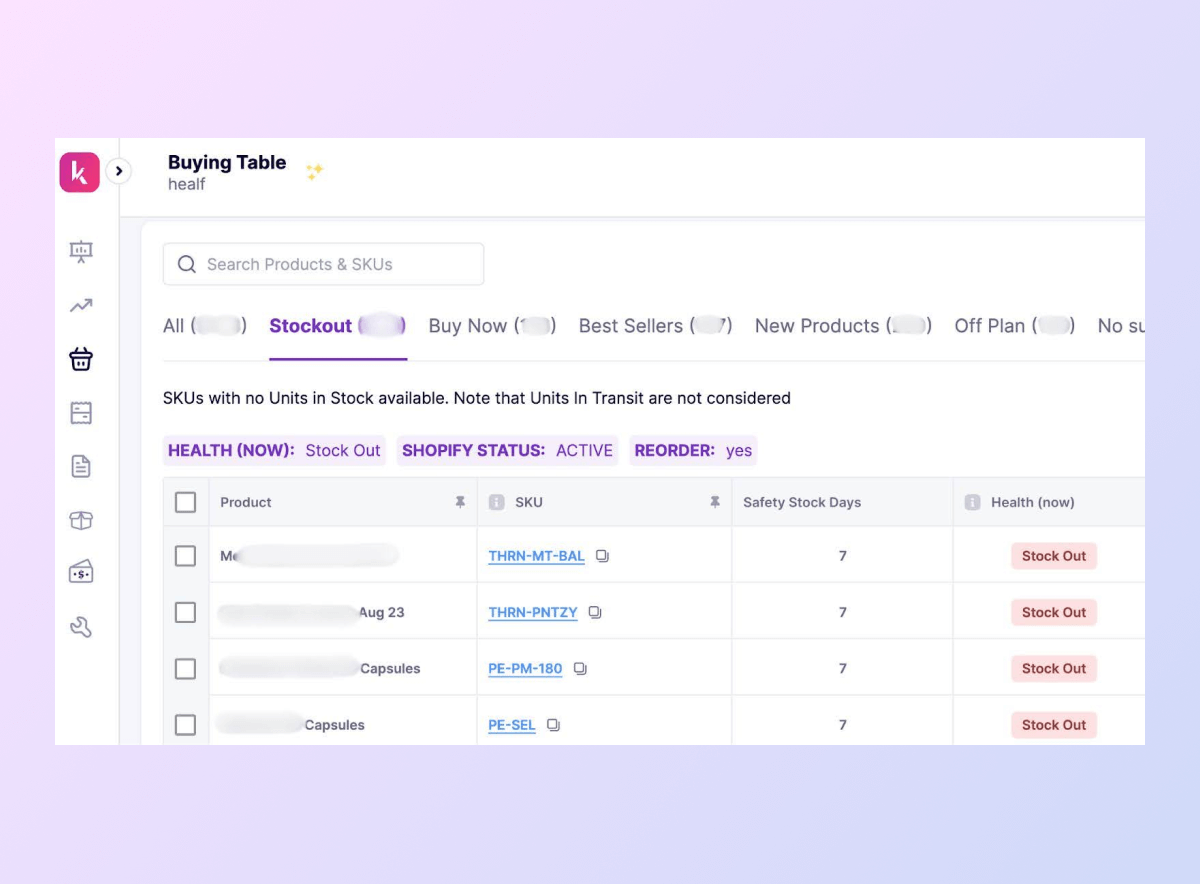Click the pin icon in SKU column header
This screenshot has width=1200, height=884.
click(715, 502)
